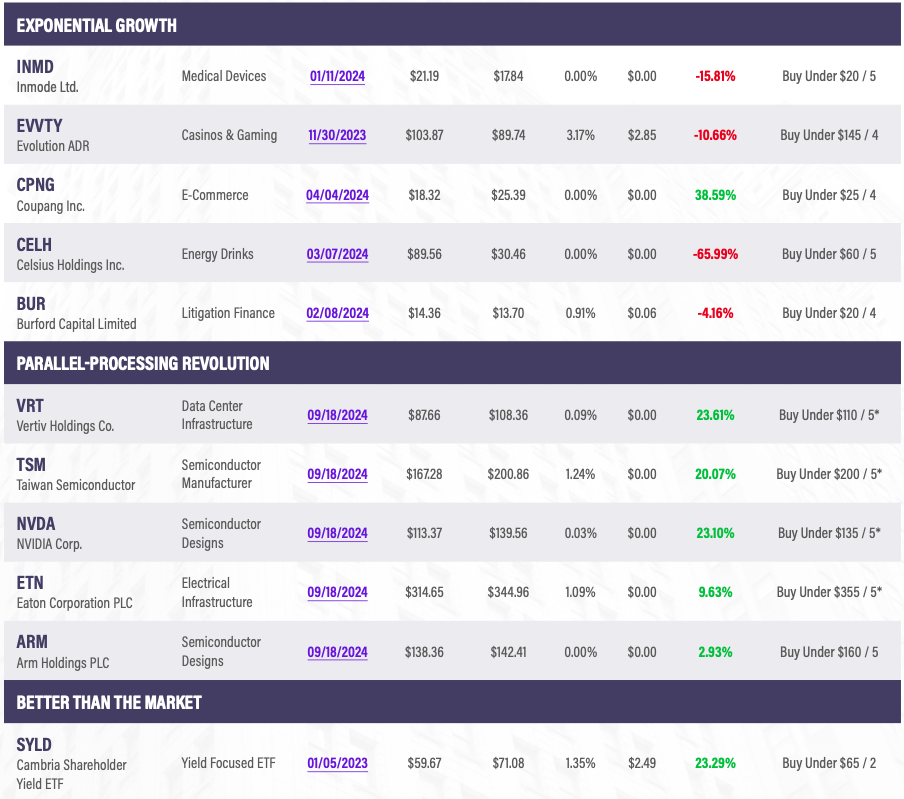Click the company name Evolution ADR
Viewport: 904px width, 799px height.
pos(53,146)
